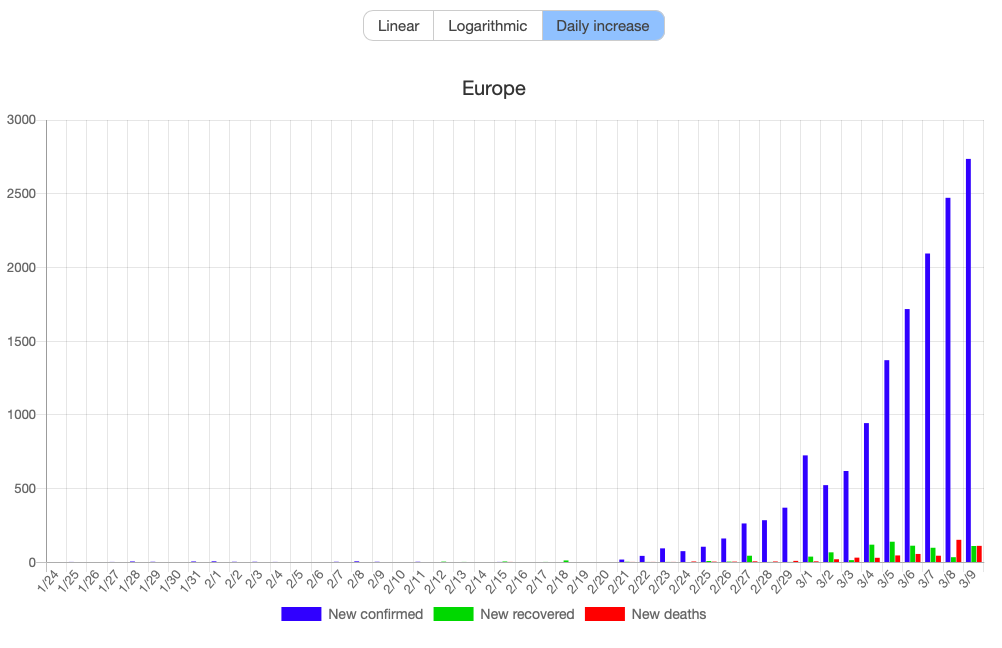Click the blue confirmed bar for 3/4

(x=867, y=493)
